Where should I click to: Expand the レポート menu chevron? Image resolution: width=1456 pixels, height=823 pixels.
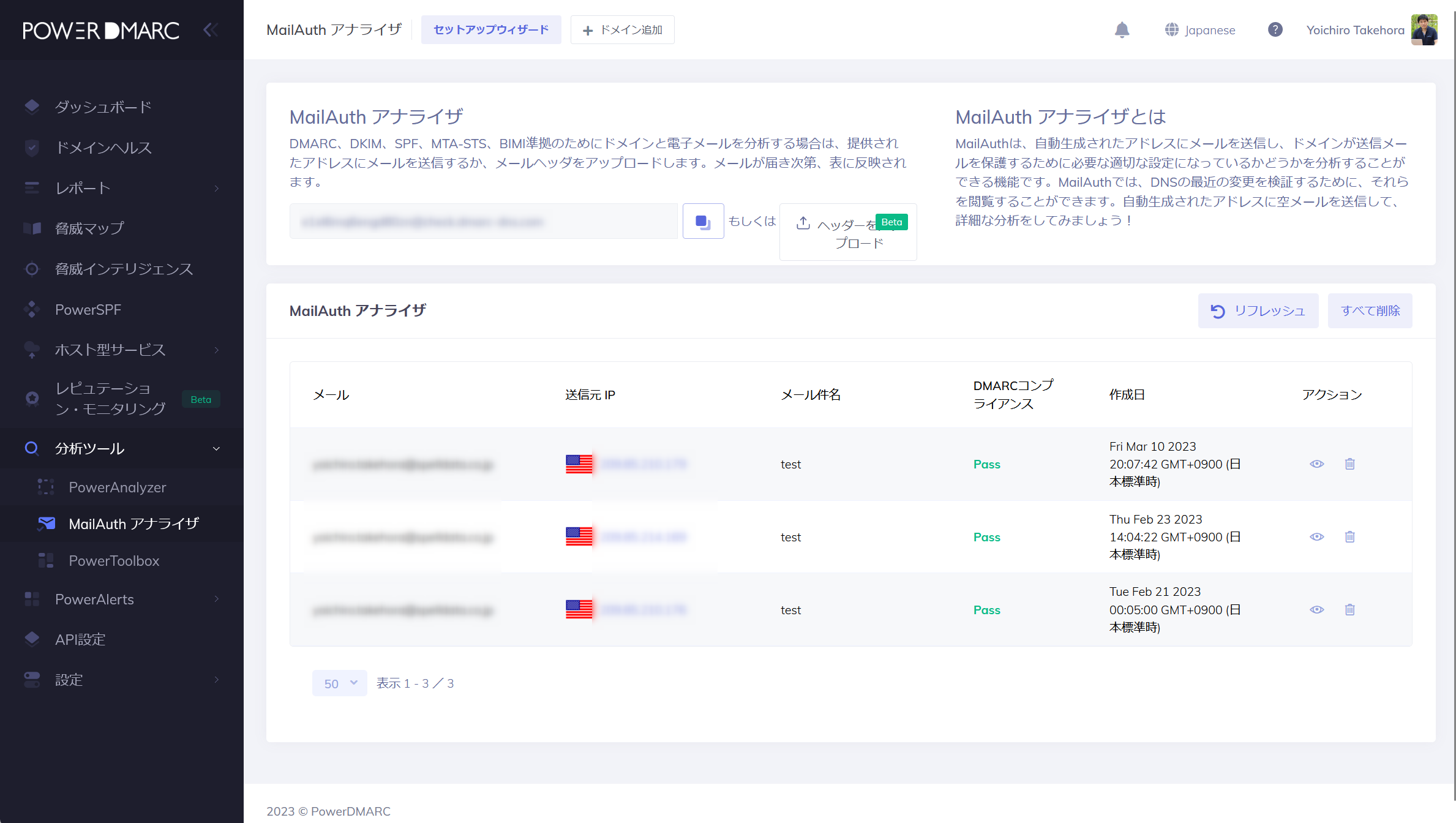216,188
